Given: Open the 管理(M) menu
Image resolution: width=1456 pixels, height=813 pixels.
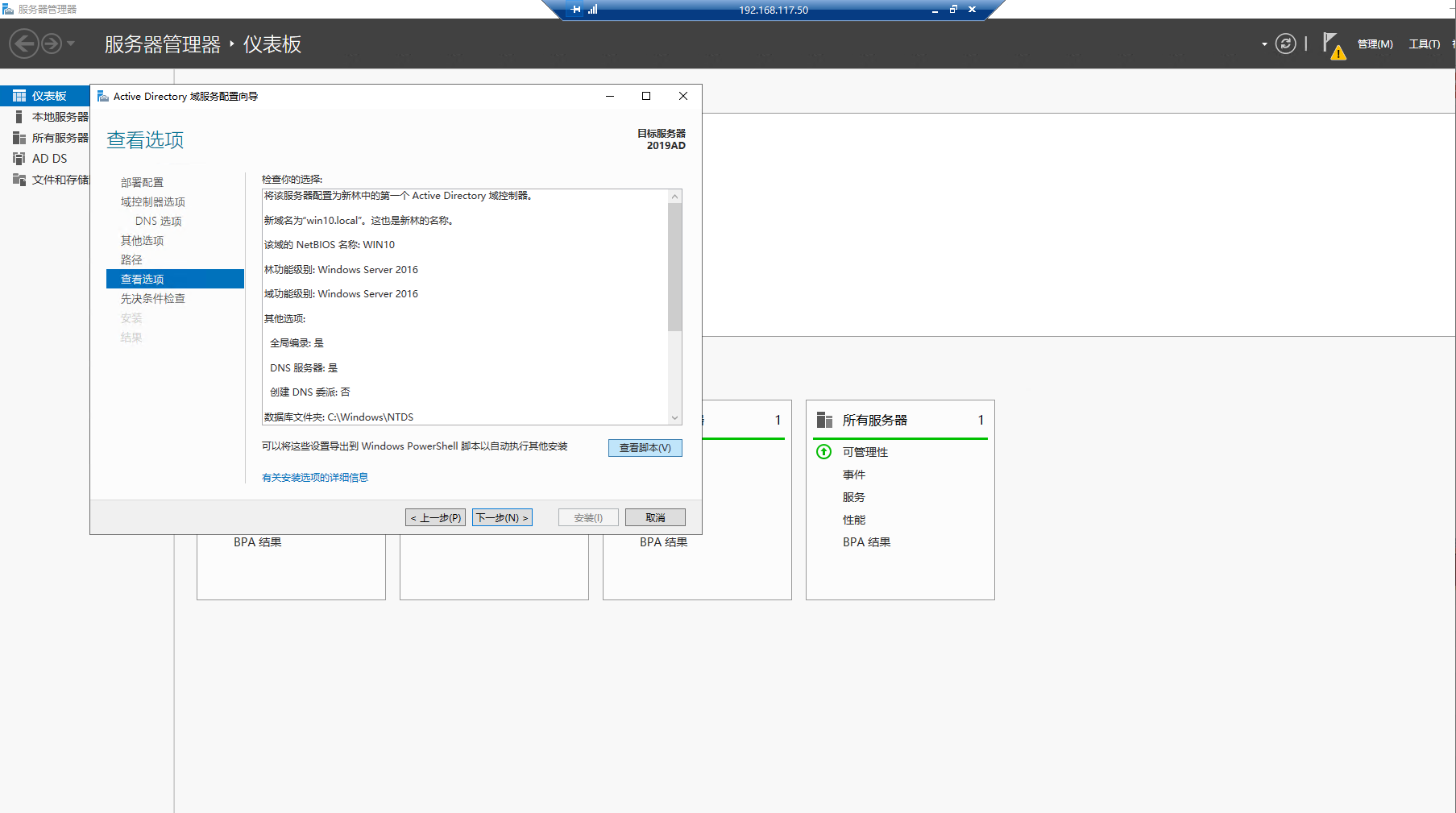Looking at the screenshot, I should click(1375, 44).
